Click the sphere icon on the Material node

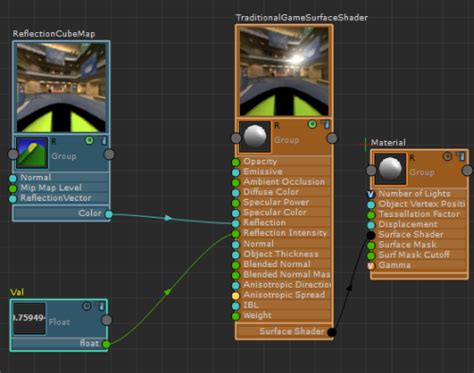pos(390,169)
